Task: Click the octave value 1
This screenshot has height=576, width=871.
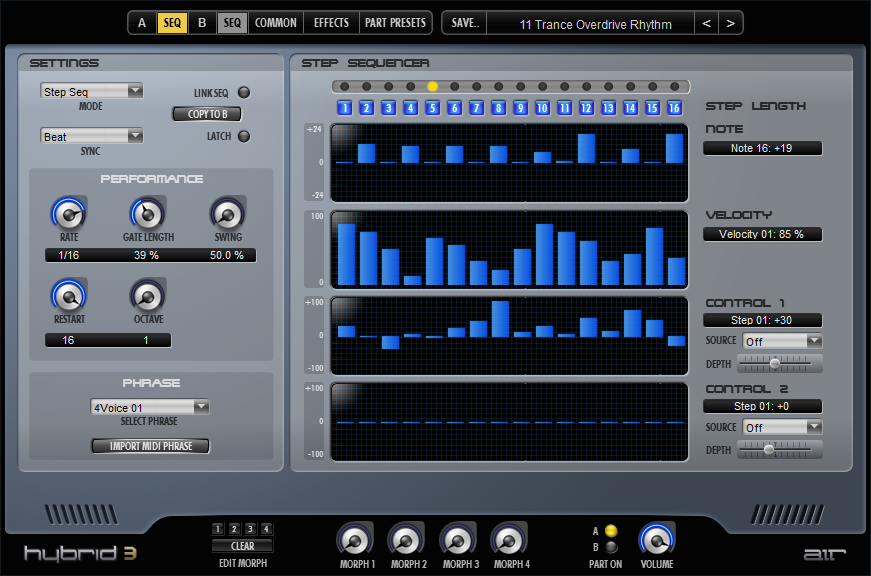Action: [x=146, y=340]
